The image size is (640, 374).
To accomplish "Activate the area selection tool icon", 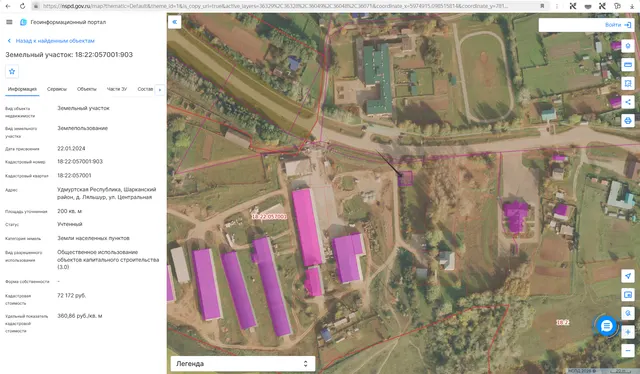I will point(628,83).
